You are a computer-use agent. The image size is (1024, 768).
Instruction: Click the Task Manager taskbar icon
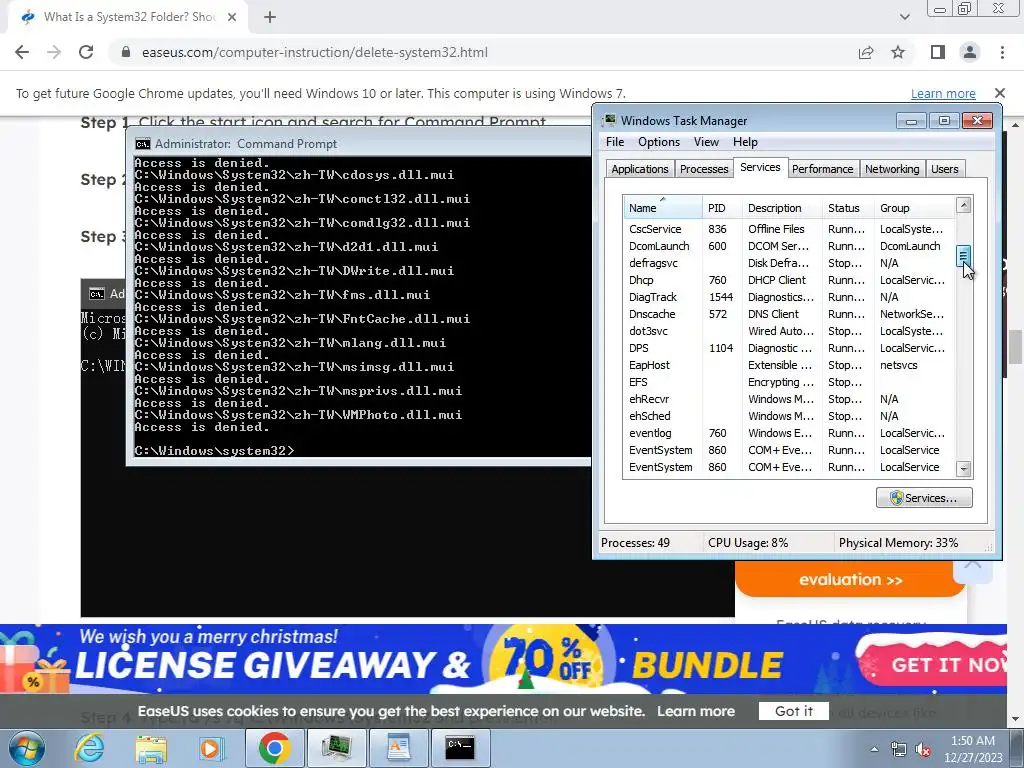pyautogui.click(x=336, y=748)
